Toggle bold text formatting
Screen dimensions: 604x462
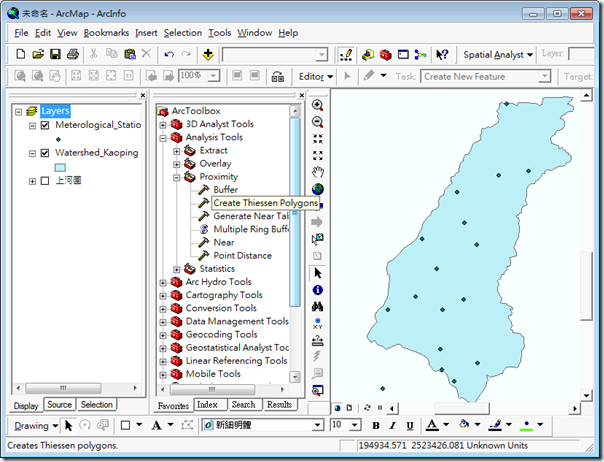coord(376,425)
